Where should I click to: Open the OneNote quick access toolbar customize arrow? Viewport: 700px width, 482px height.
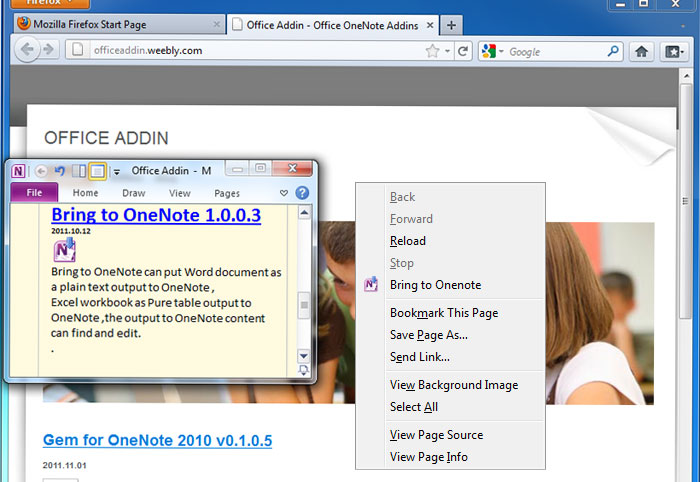tap(117, 172)
